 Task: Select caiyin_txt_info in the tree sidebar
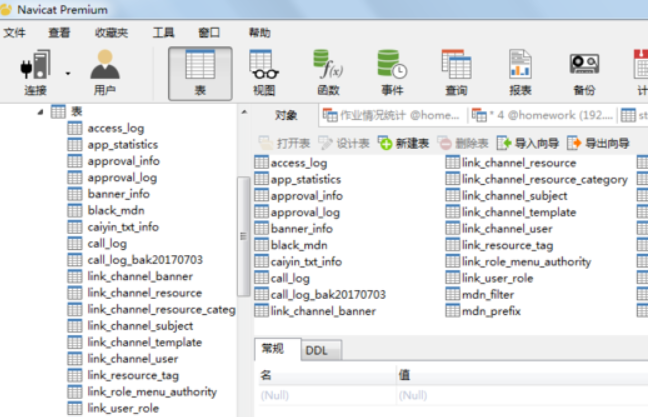[123, 227]
